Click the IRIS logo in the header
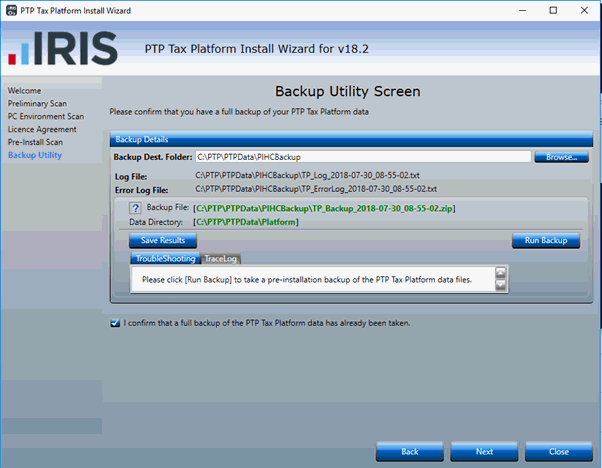The width and height of the screenshot is (602, 468). pyautogui.click(x=63, y=48)
